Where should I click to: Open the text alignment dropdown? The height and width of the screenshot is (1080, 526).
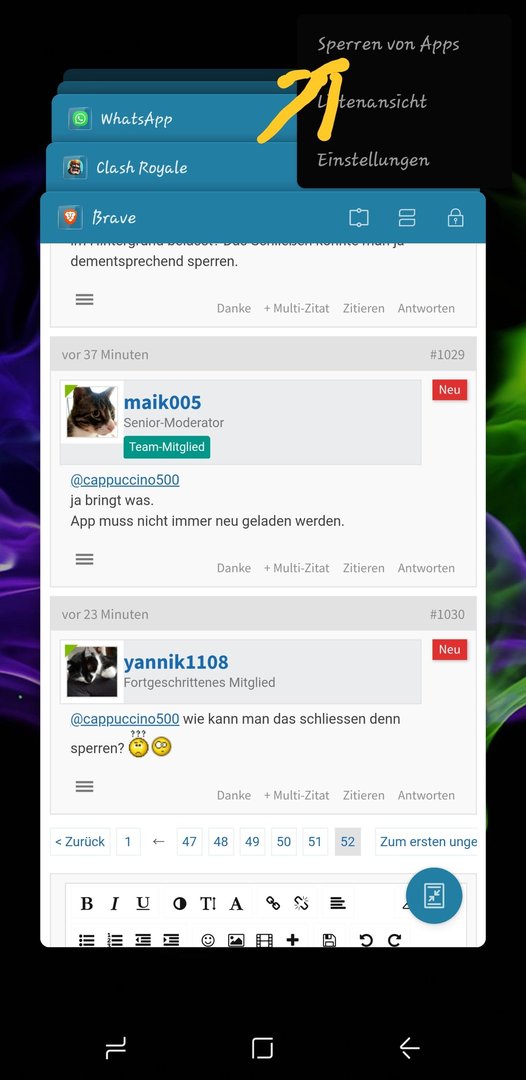[337, 903]
